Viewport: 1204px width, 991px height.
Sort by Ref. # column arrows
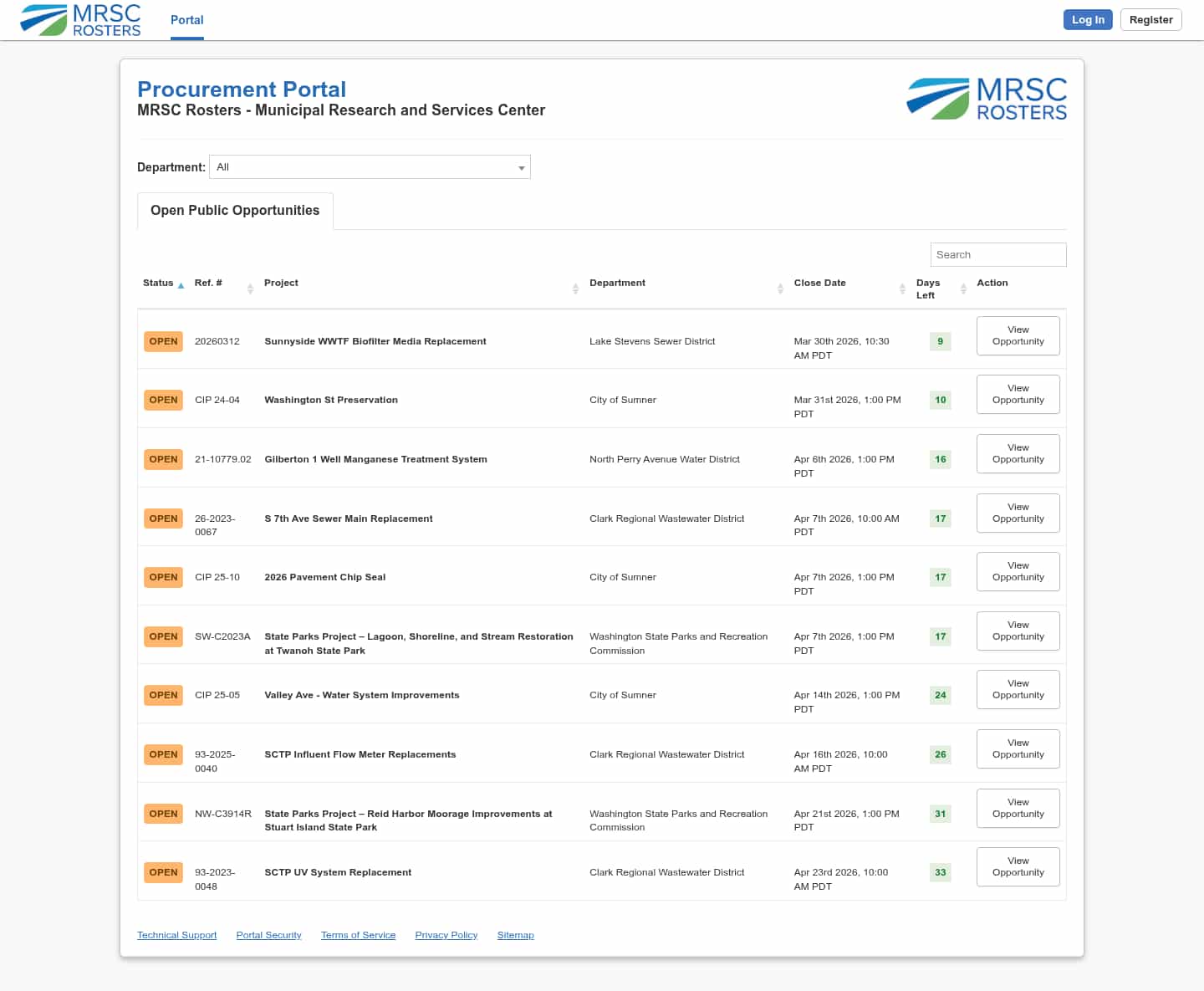[250, 289]
